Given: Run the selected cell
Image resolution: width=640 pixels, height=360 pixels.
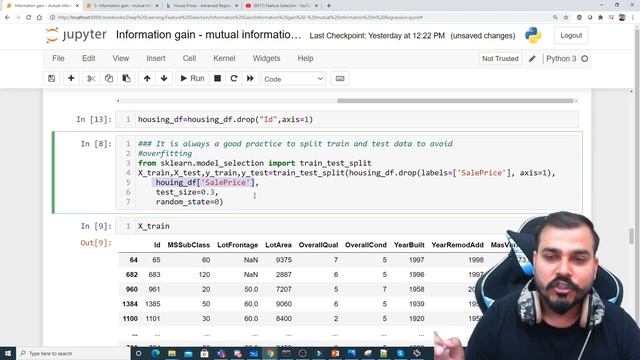Looking at the screenshot, I should click(192, 78).
